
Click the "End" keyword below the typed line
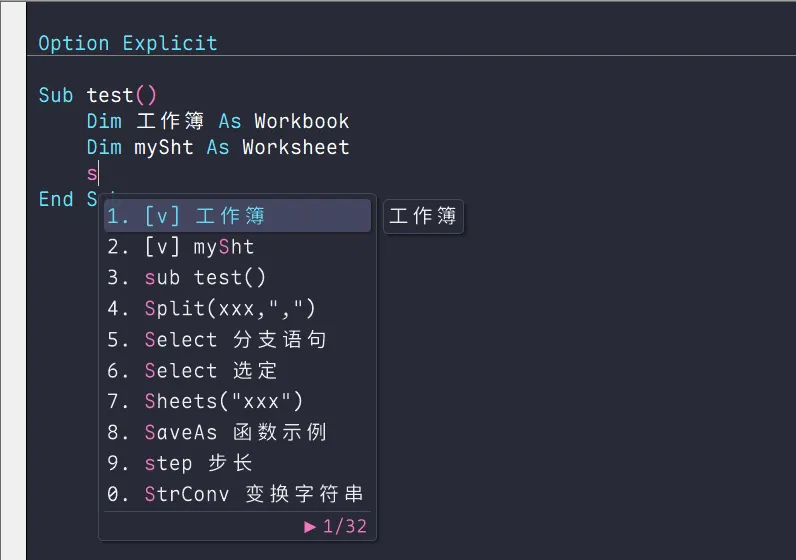(x=56, y=199)
